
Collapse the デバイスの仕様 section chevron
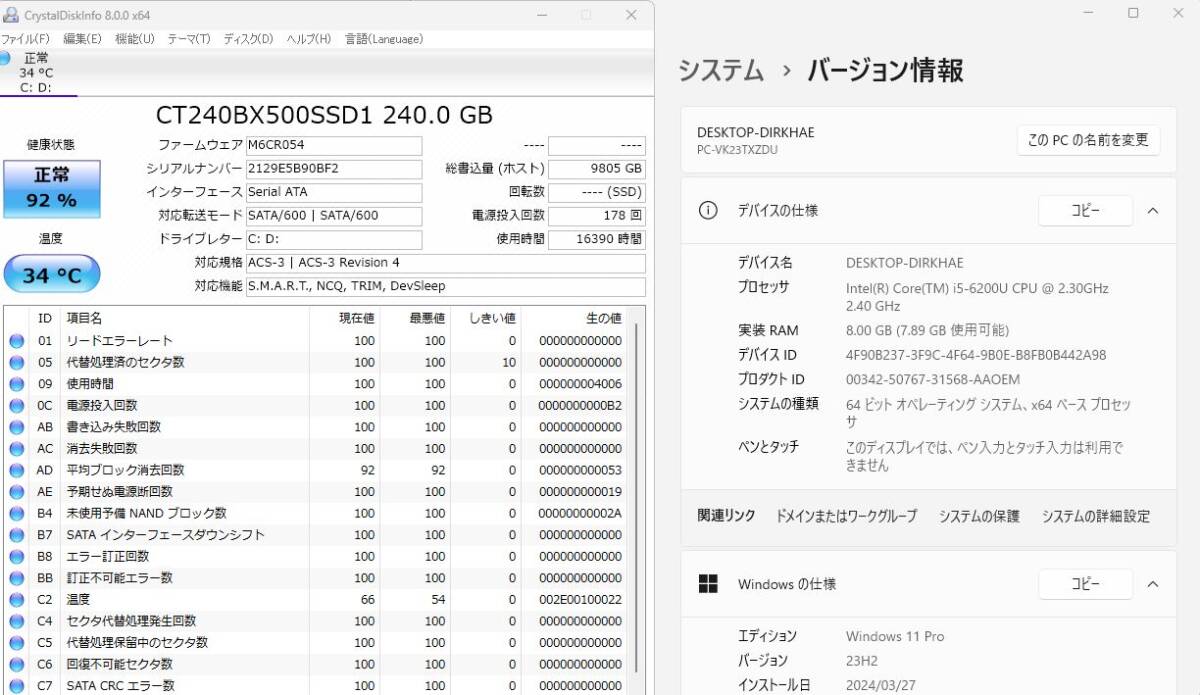coord(1153,211)
